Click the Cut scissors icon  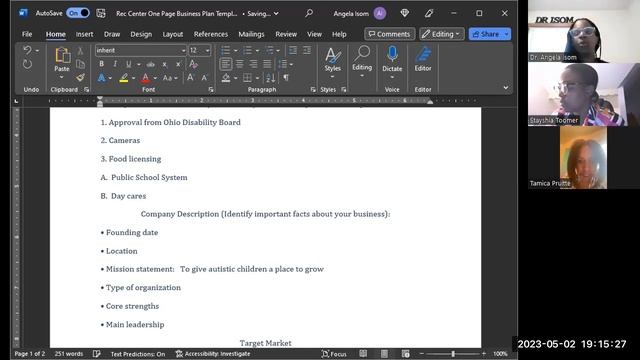pyautogui.click(x=80, y=51)
